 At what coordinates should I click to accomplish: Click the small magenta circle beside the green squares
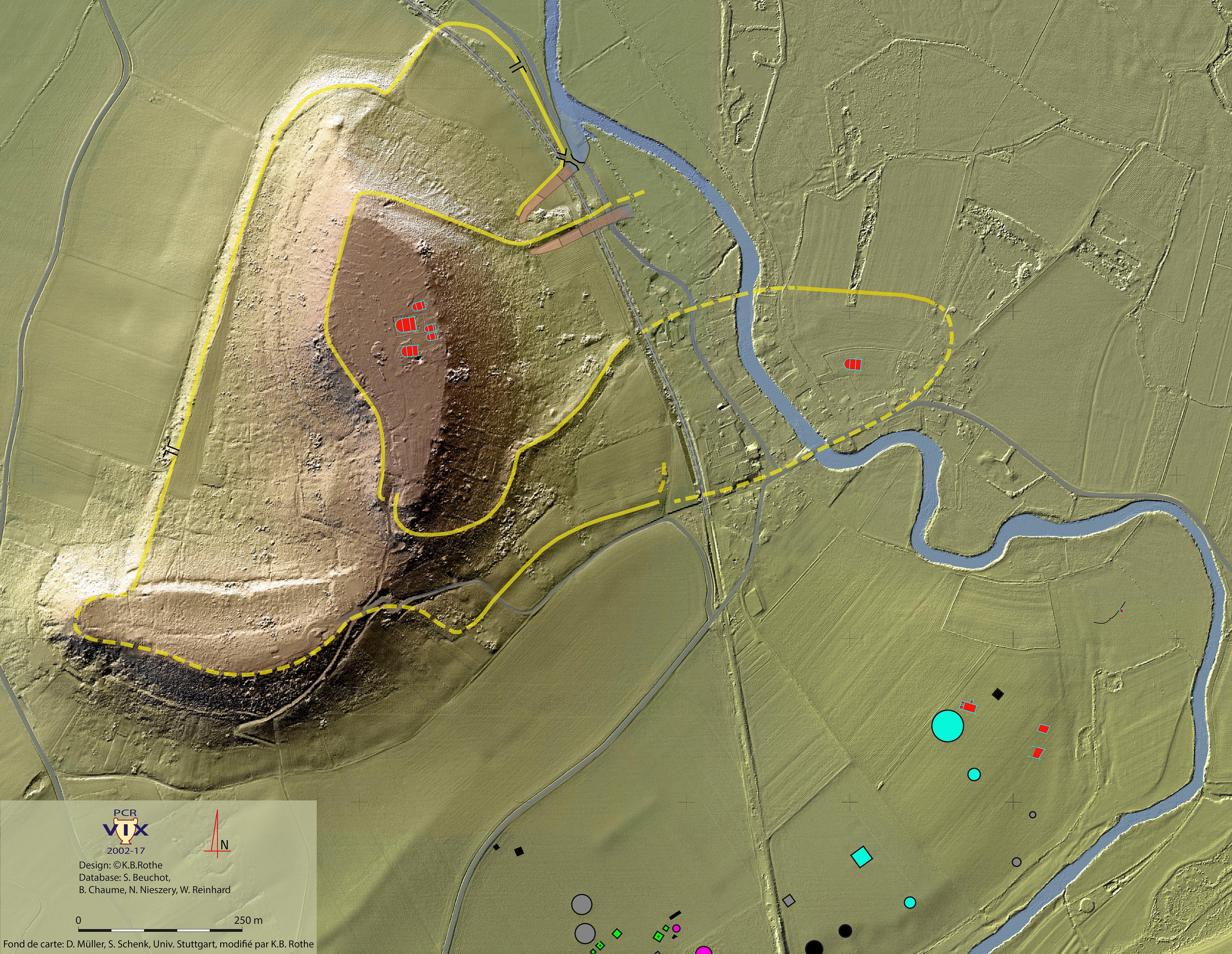[x=677, y=928]
